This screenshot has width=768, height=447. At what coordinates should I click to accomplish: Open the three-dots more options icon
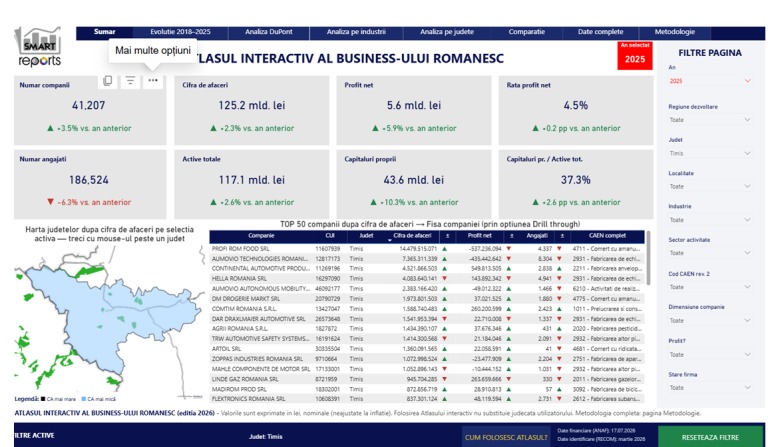pyautogui.click(x=153, y=81)
